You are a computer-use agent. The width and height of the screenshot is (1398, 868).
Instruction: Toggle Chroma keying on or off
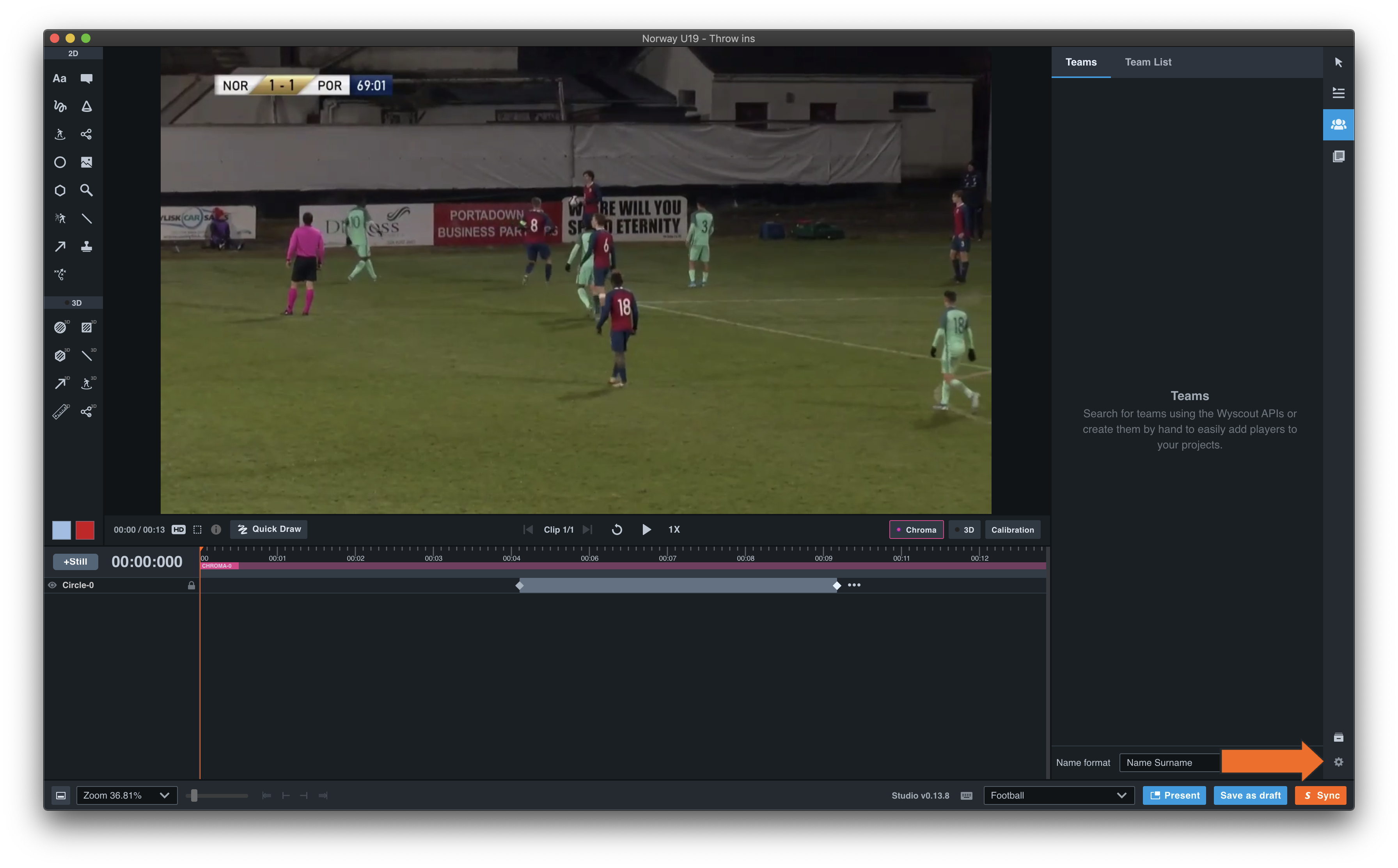[916, 529]
